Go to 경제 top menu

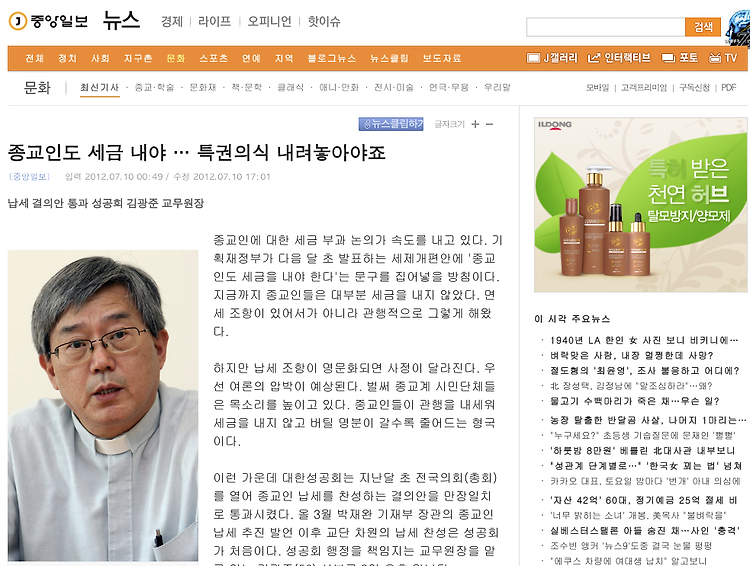[172, 22]
